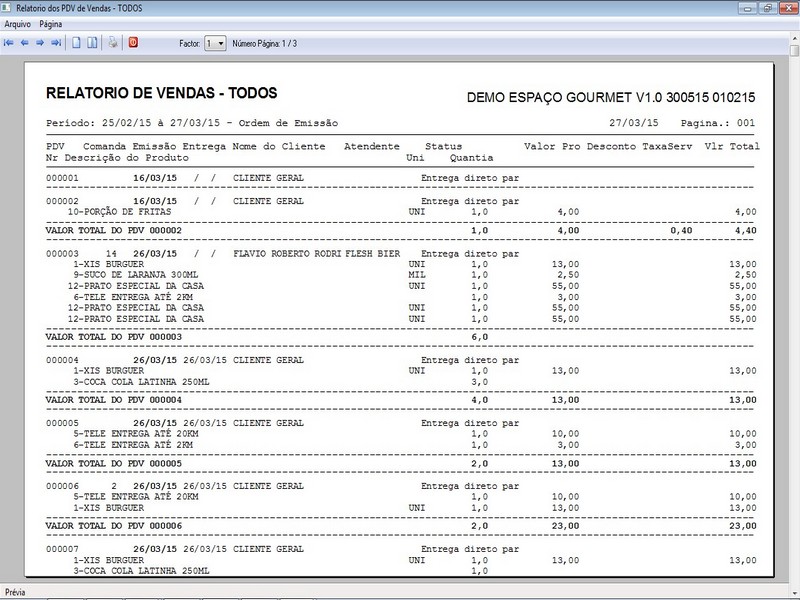Open the Arquivo menu
The width and height of the screenshot is (800, 600).
coord(17,24)
